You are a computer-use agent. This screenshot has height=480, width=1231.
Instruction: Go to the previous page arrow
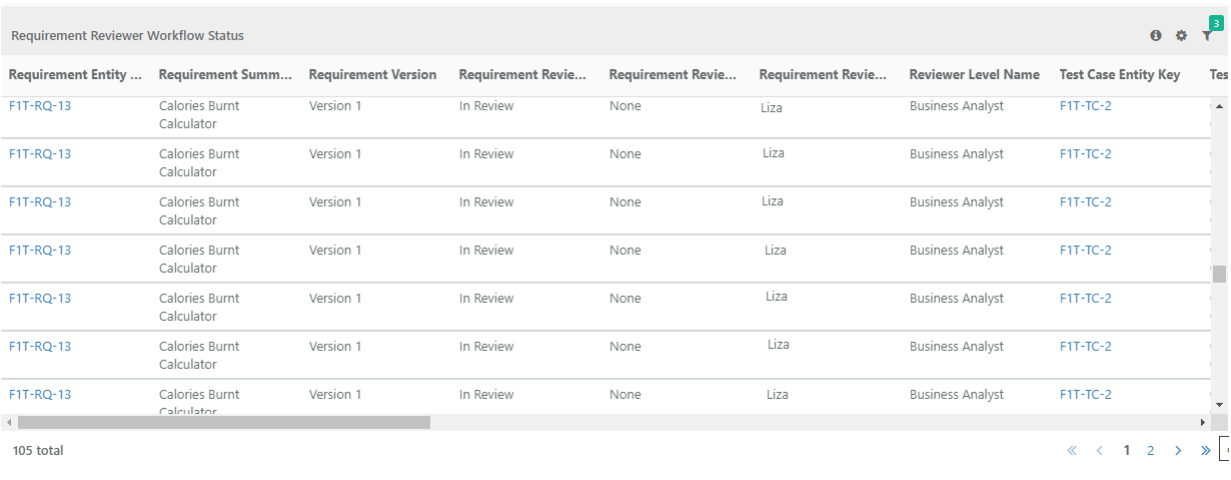1099,451
